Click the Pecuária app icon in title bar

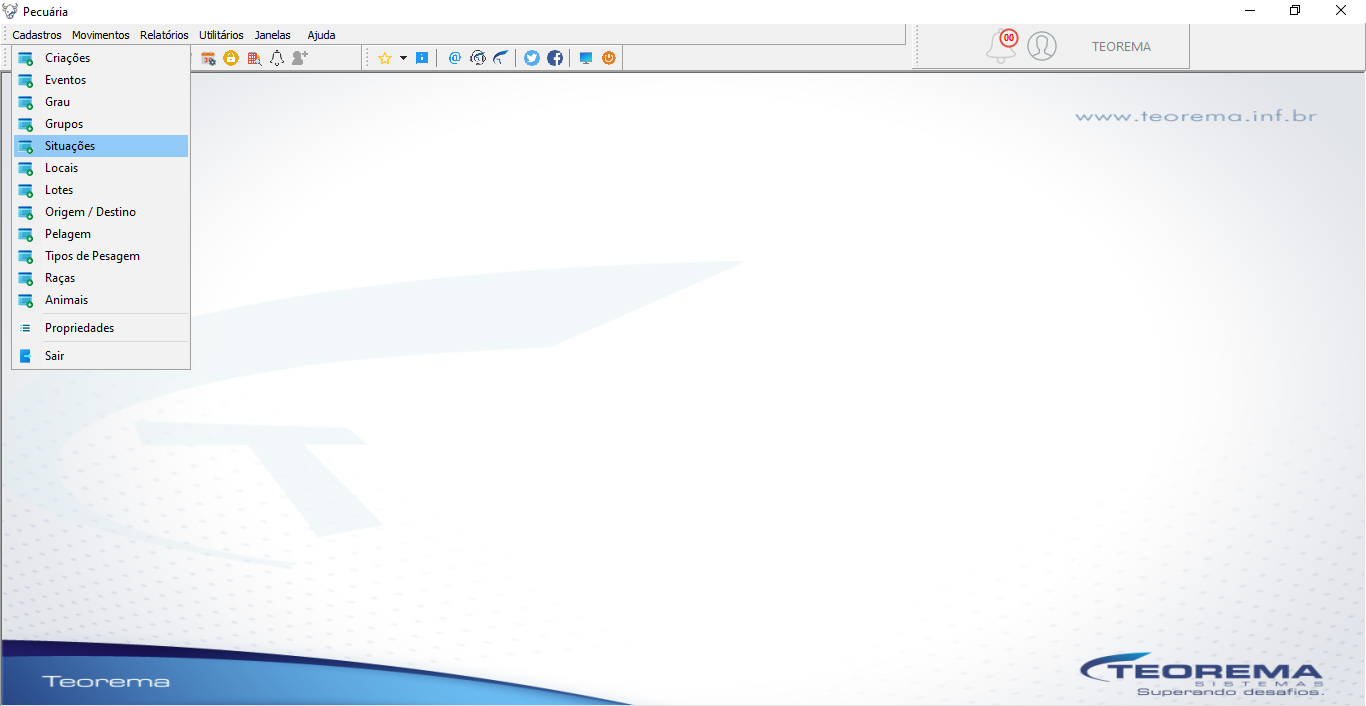click(x=11, y=11)
